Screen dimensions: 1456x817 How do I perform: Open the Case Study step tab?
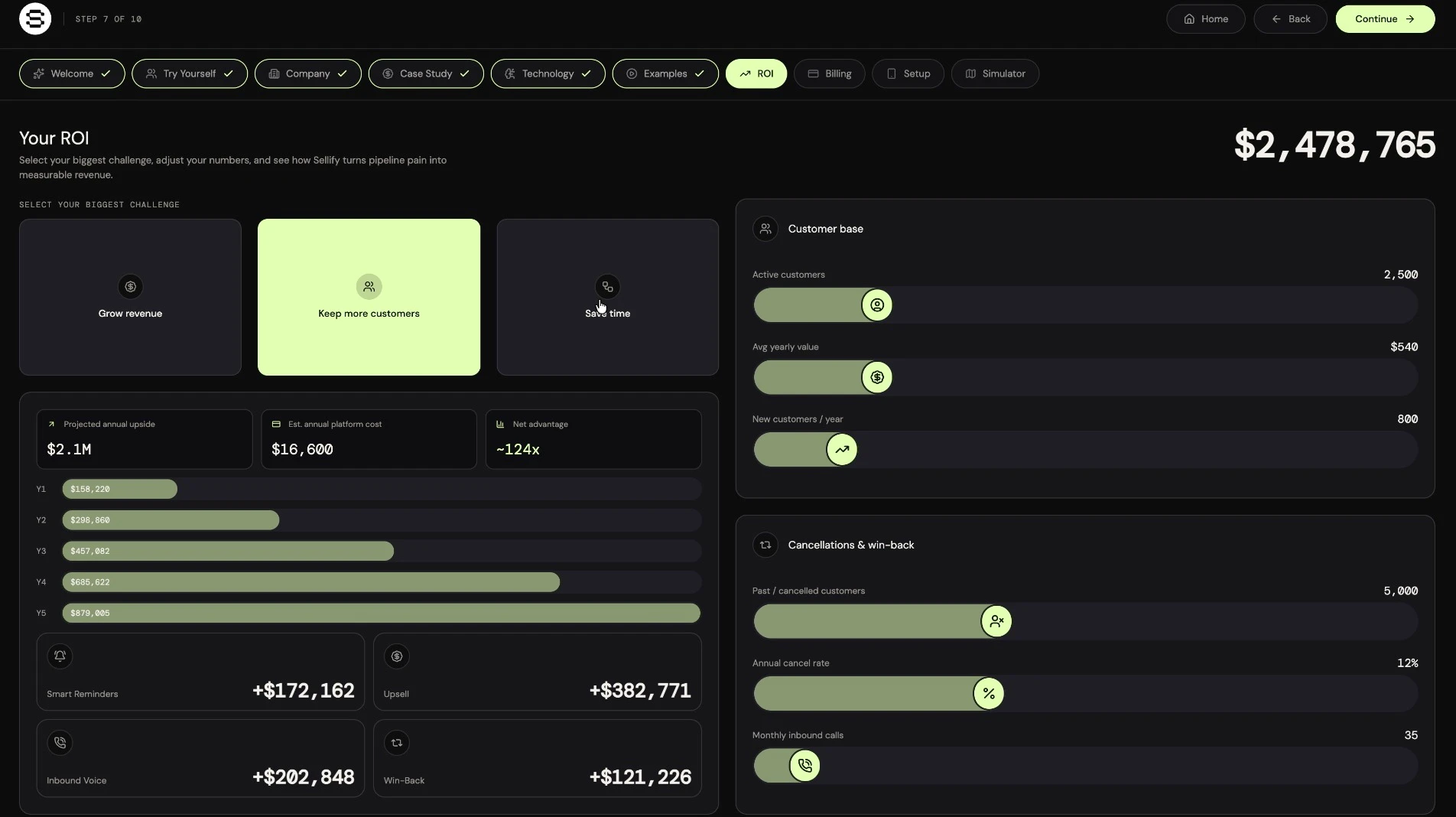[426, 73]
